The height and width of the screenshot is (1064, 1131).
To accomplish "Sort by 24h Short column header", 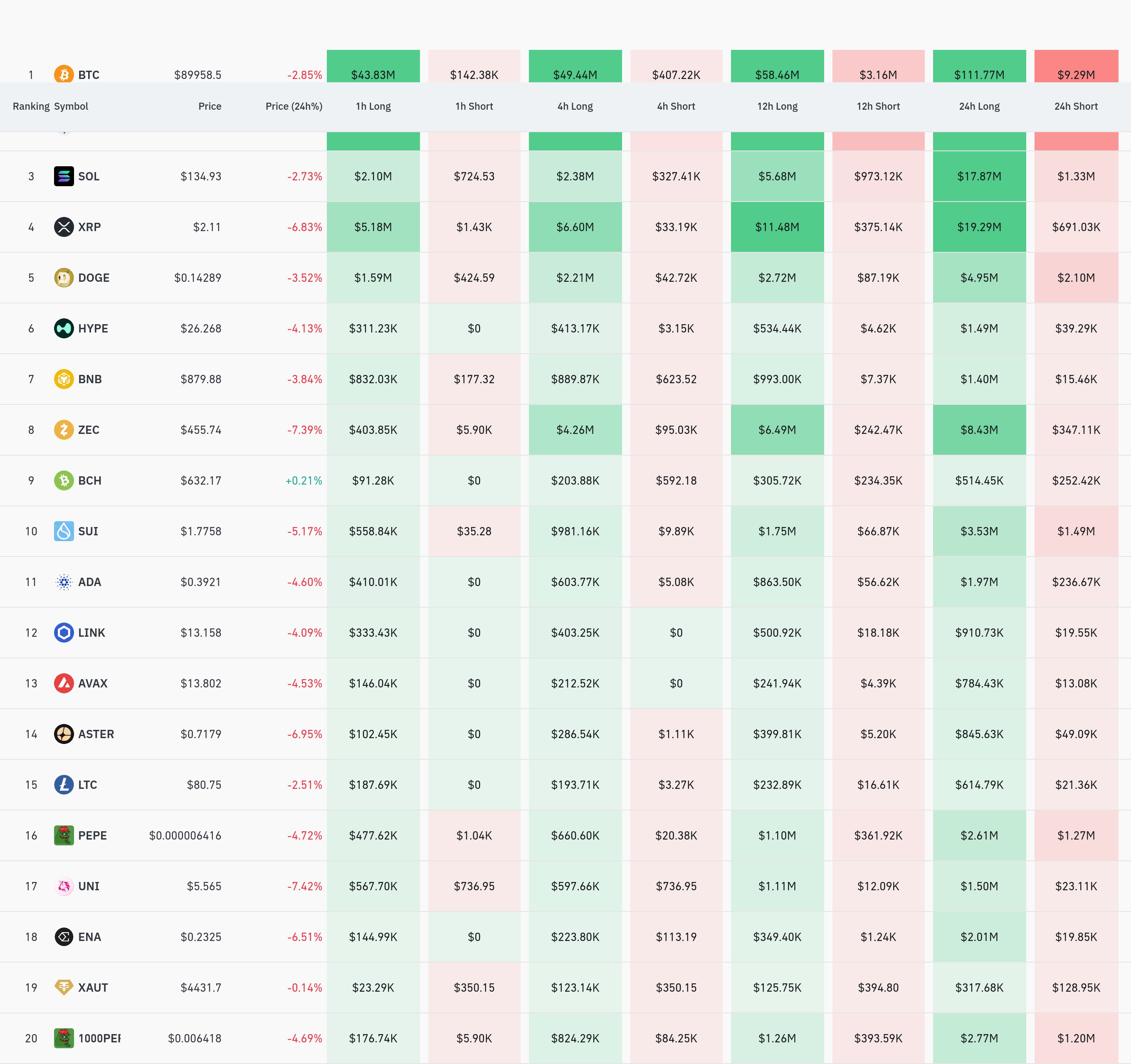I will point(1075,106).
